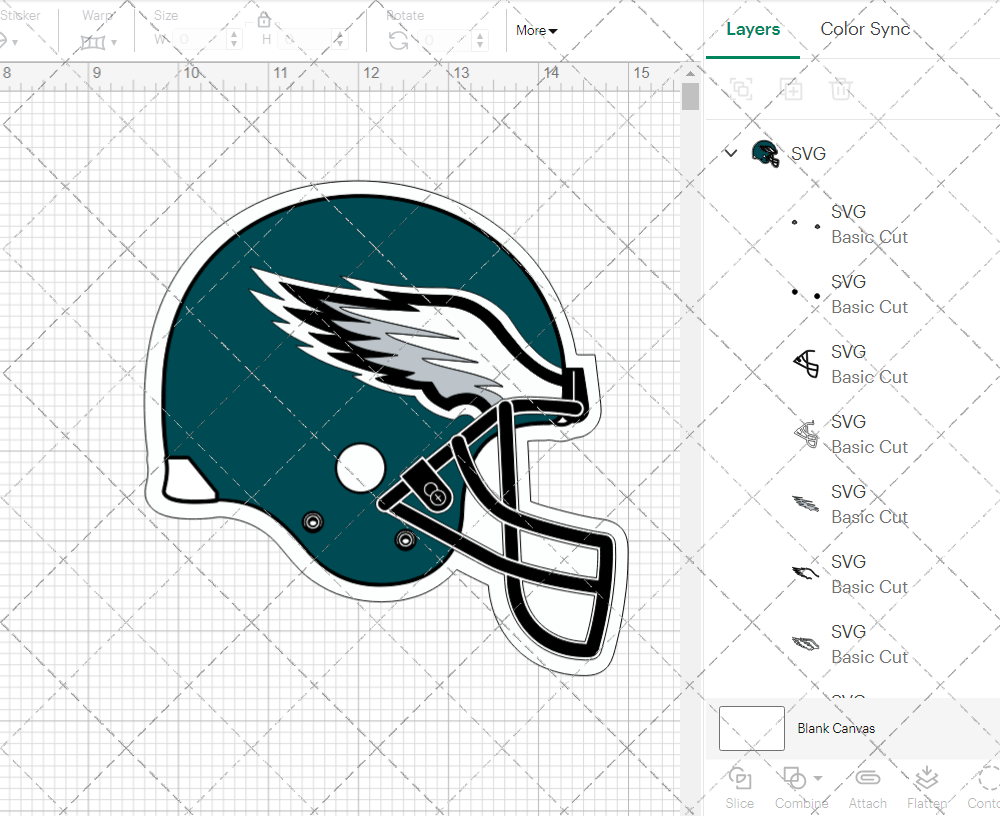The width and height of the screenshot is (1000, 816).
Task: Open the Combine dropdown arrow
Action: (818, 778)
